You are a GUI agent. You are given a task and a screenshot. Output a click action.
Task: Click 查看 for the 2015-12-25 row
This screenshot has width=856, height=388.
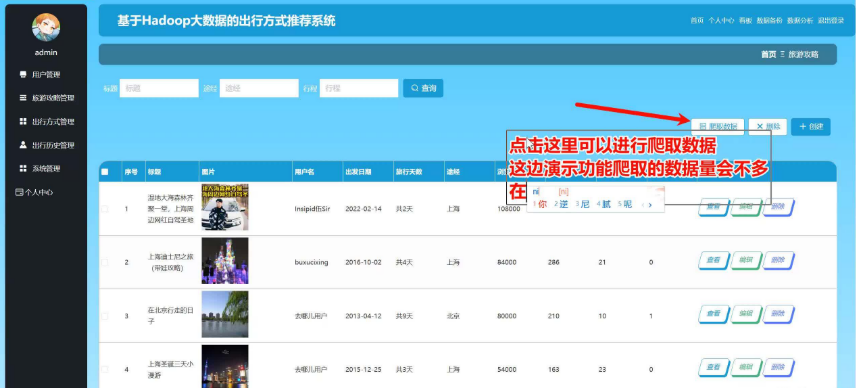click(714, 368)
